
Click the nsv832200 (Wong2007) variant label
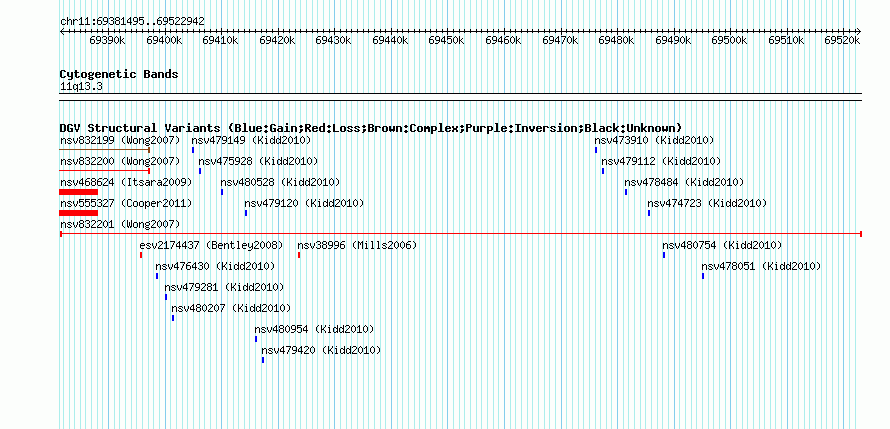pos(120,161)
